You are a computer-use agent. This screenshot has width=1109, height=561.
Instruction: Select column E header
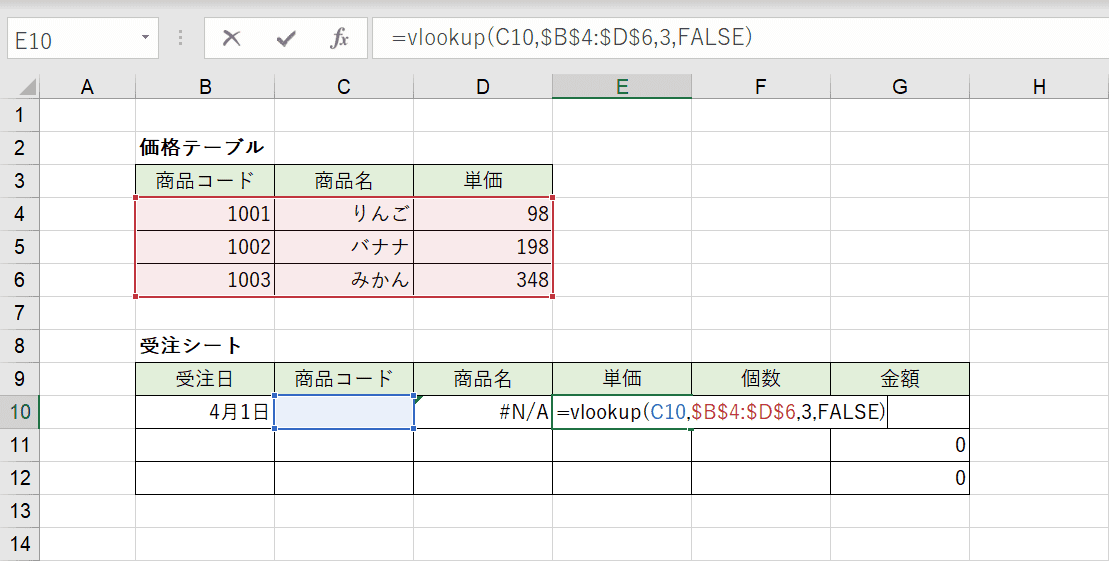622,87
